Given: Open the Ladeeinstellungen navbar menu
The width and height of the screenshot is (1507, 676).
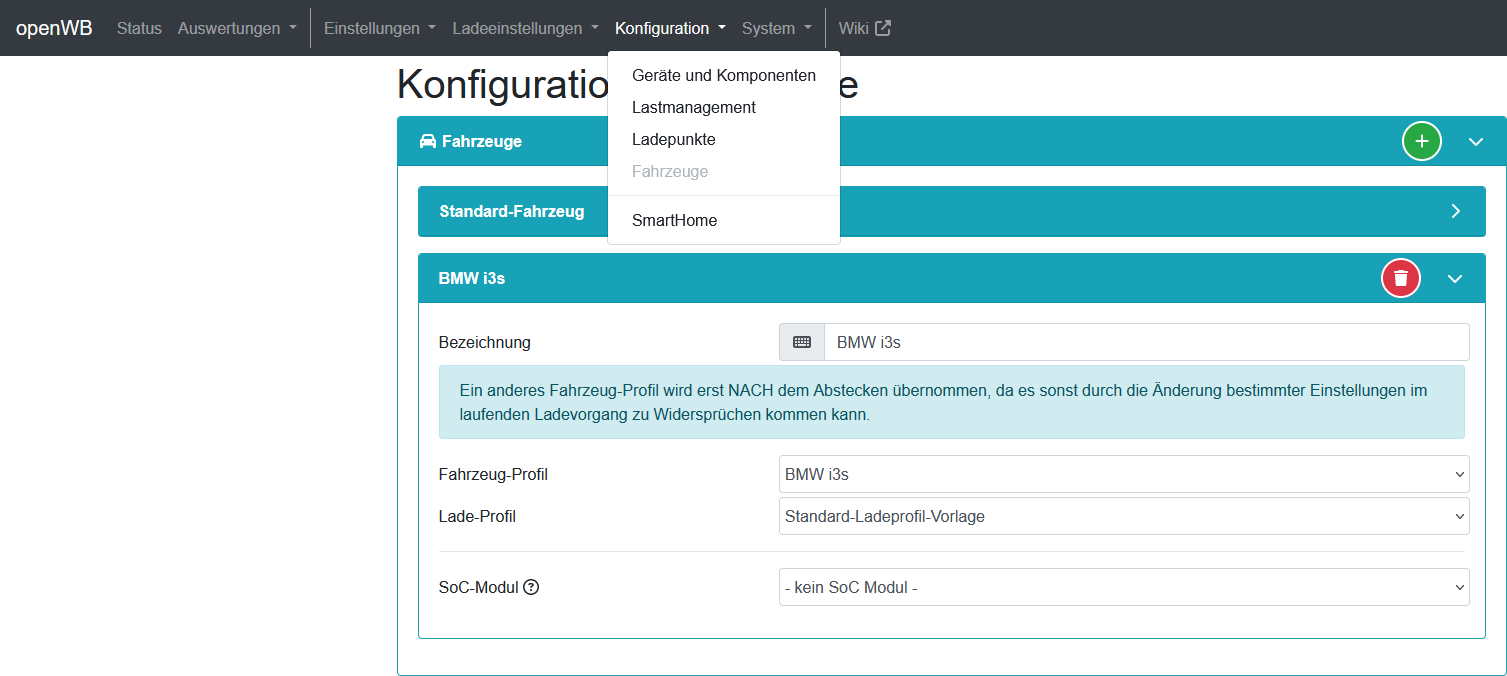Looking at the screenshot, I should point(525,28).
